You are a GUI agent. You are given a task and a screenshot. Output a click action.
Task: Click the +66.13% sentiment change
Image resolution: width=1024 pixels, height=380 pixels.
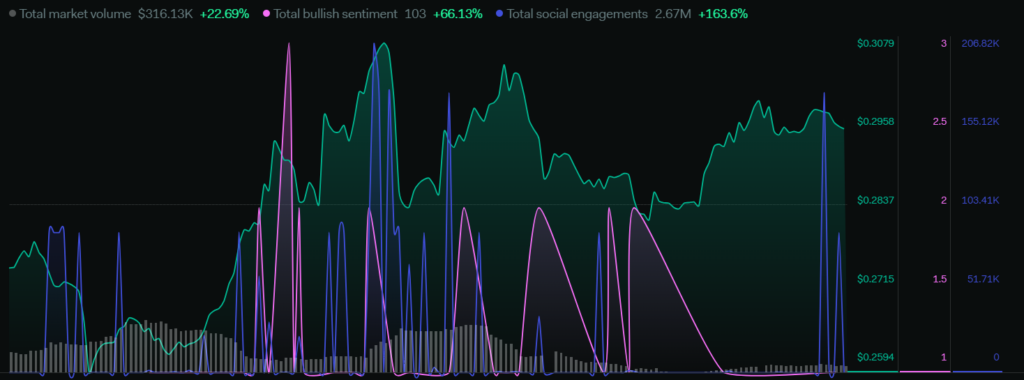(458, 14)
